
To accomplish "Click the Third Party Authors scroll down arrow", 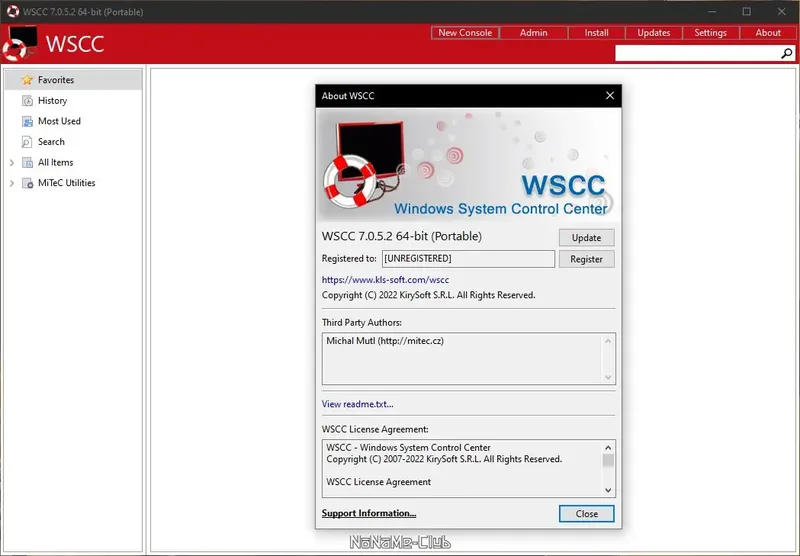I will point(608,377).
